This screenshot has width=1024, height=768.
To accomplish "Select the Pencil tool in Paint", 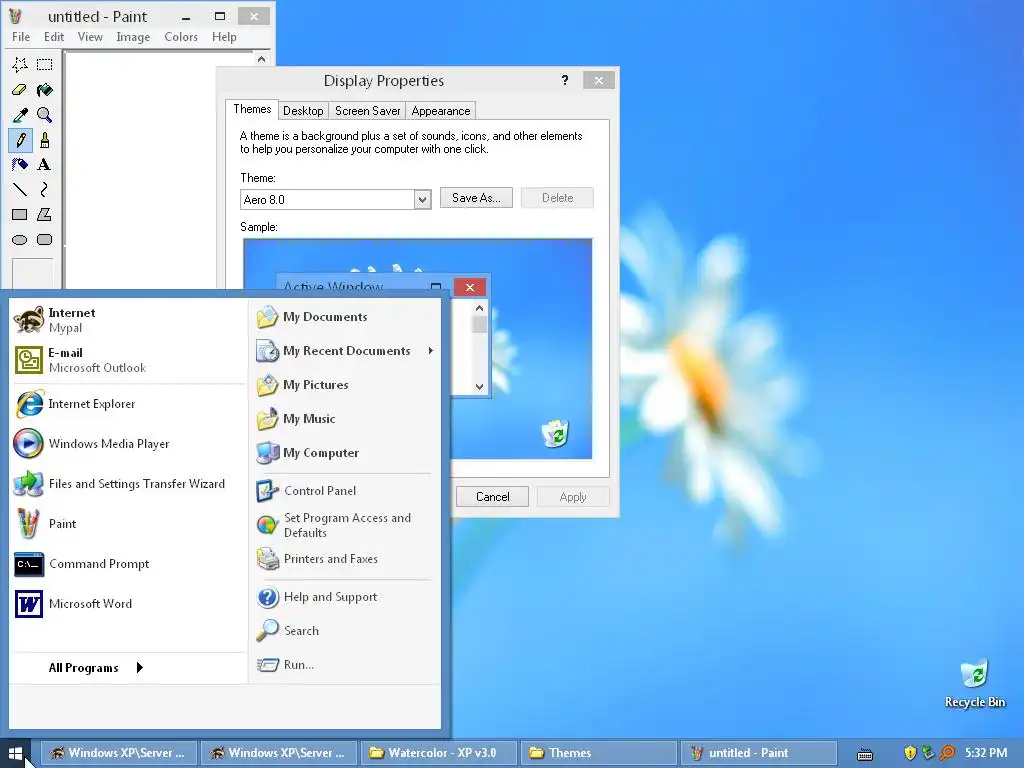I will point(20,140).
